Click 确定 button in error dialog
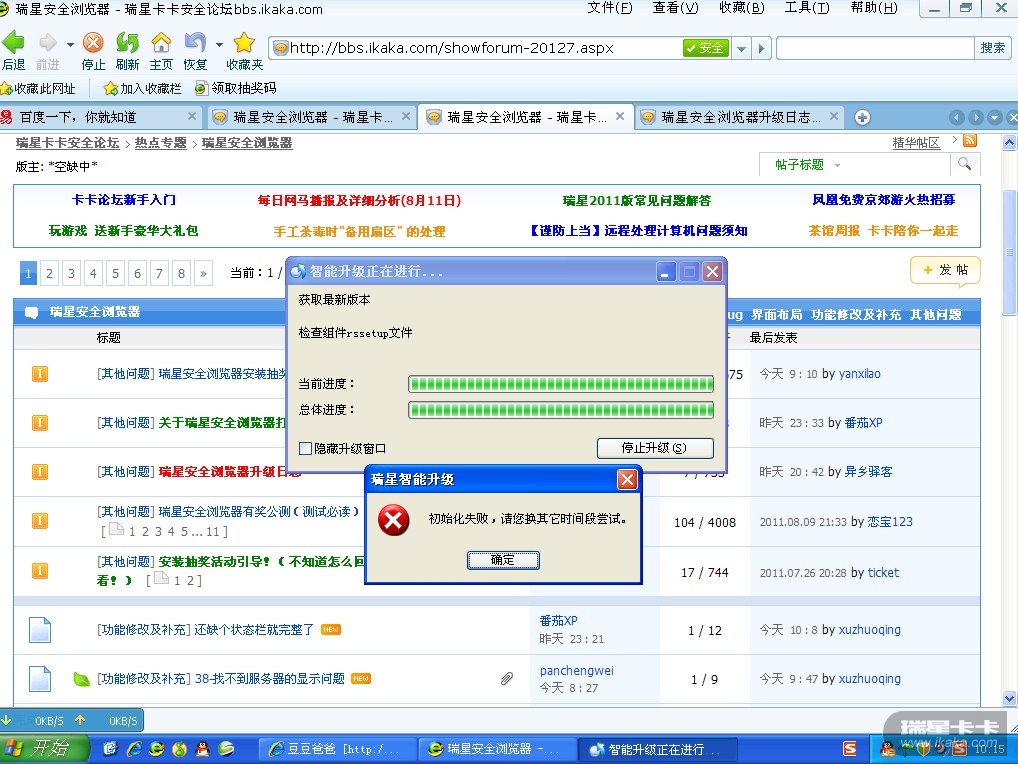Image resolution: width=1018 pixels, height=764 pixels. pos(503,560)
